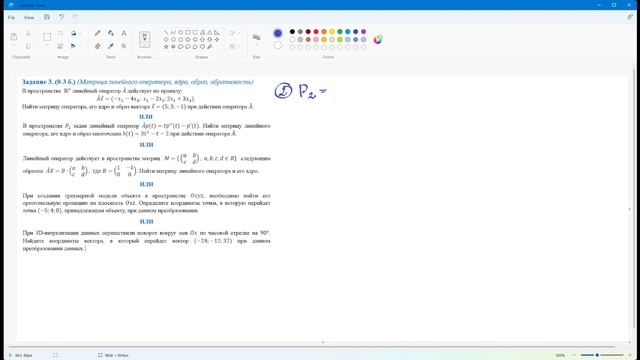Choose the black color swatch

pyautogui.click(x=292, y=31)
